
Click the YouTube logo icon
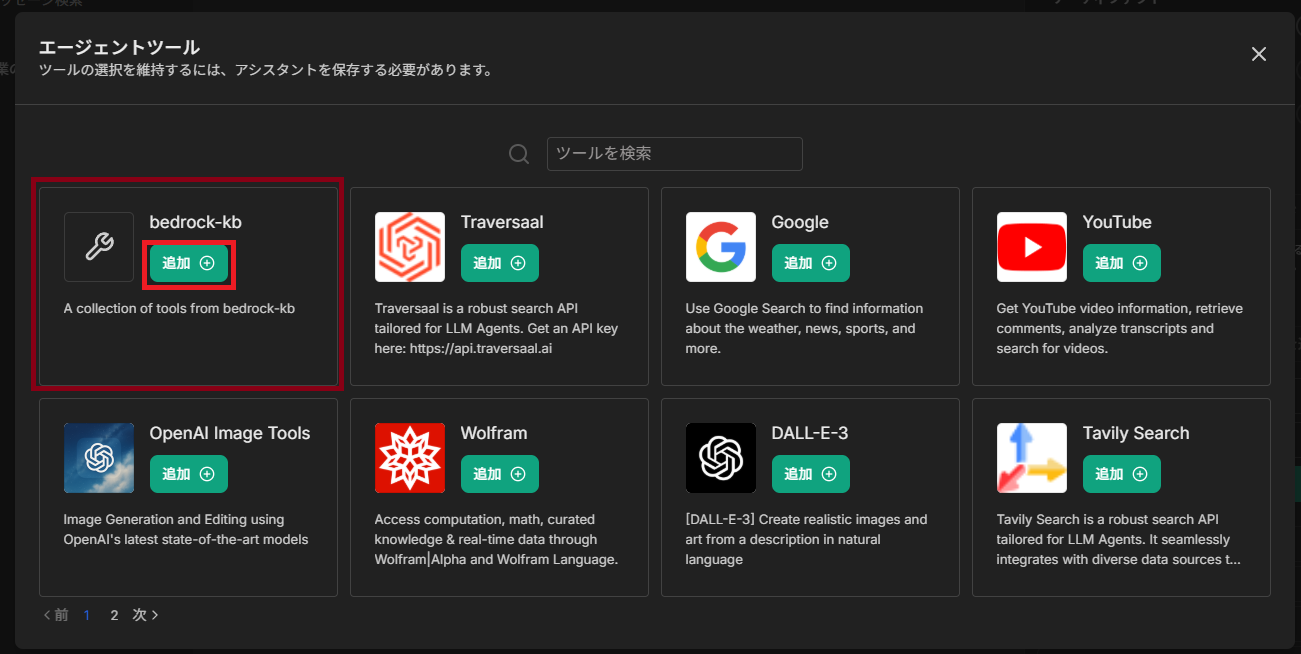[1032, 247]
